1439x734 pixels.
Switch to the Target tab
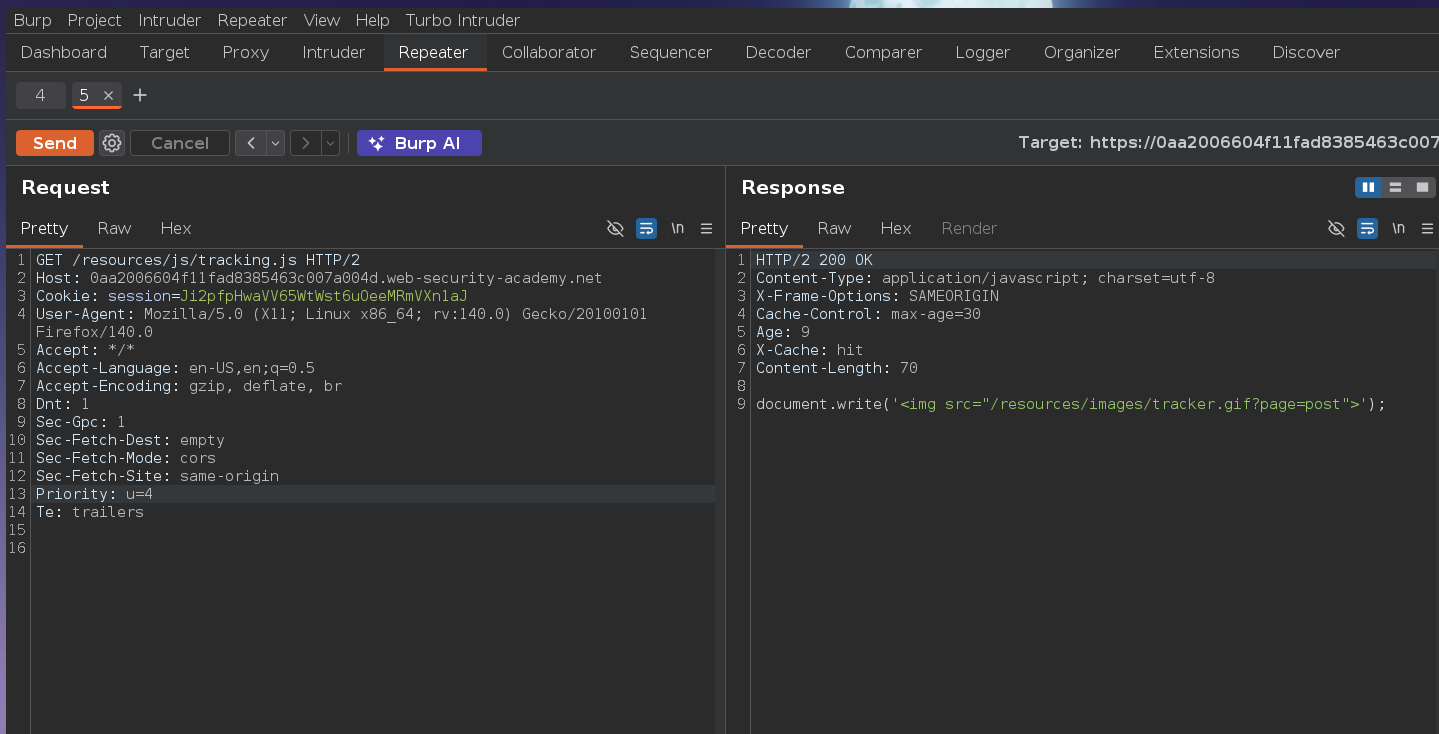tap(164, 52)
